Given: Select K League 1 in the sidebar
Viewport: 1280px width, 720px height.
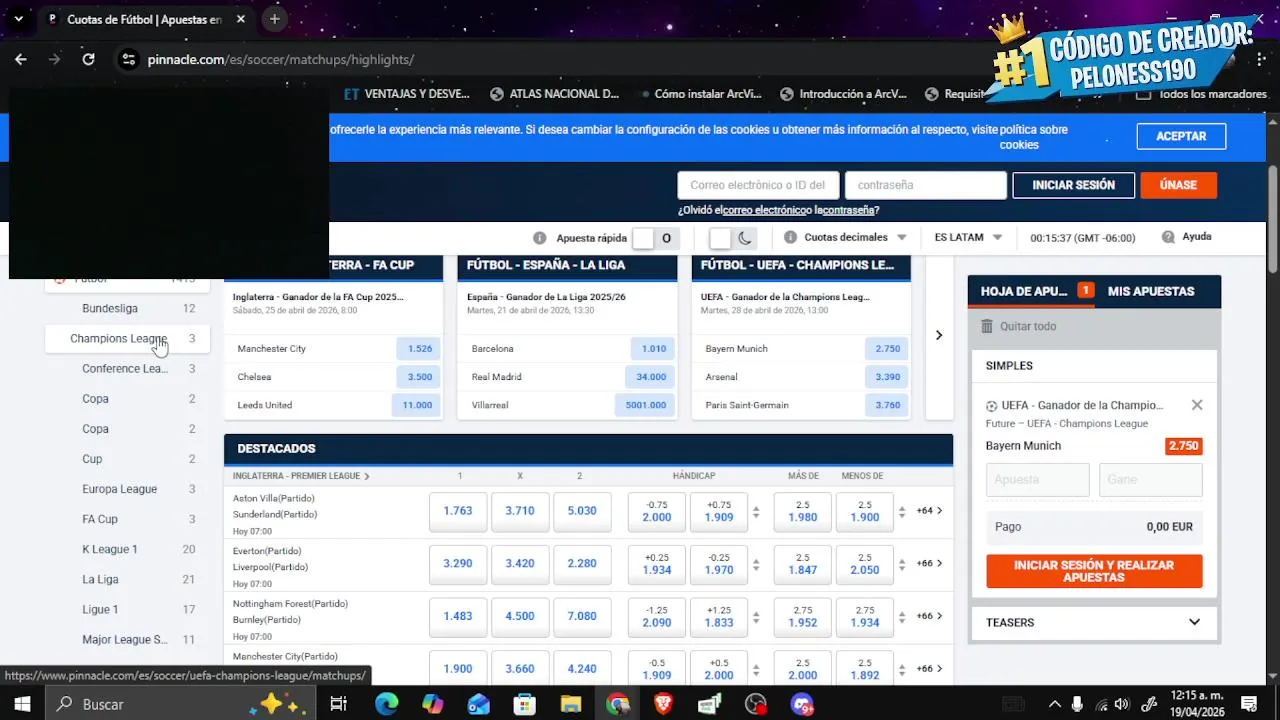Looking at the screenshot, I should [127, 549].
